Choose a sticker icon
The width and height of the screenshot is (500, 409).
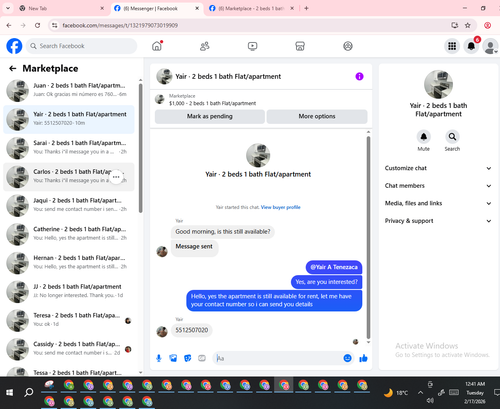click(x=188, y=358)
